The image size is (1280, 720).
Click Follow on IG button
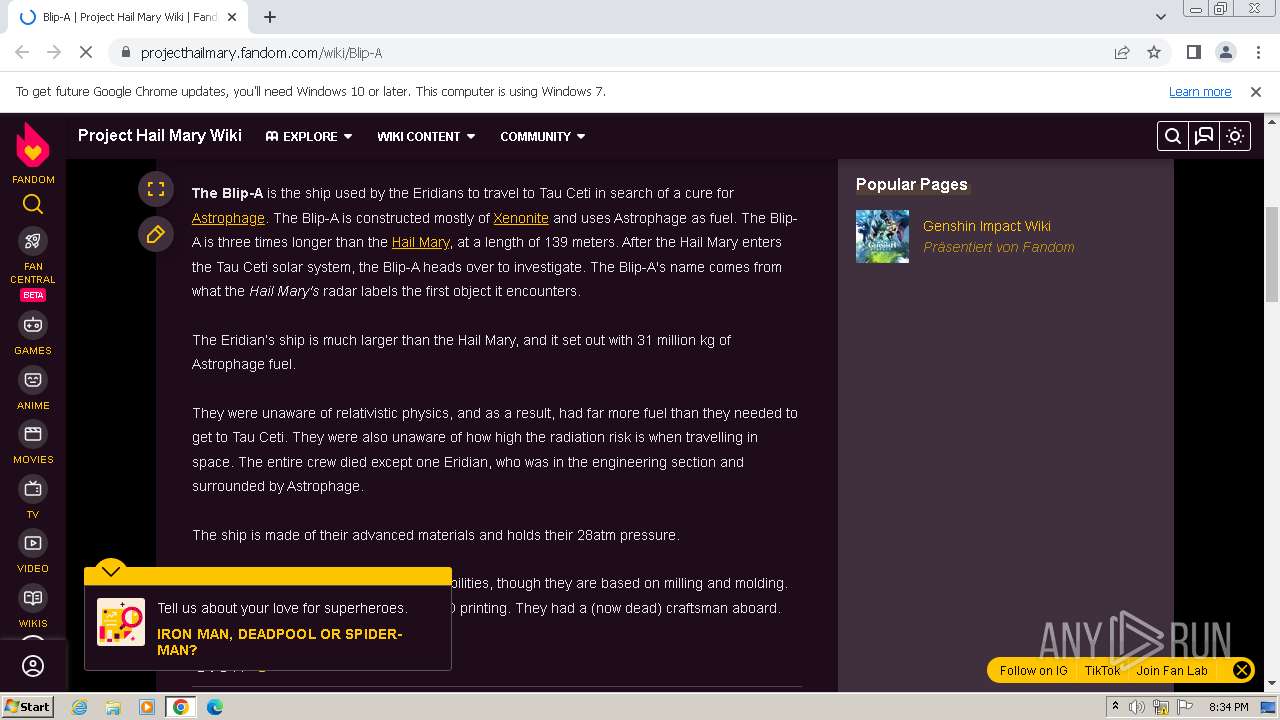pos(1033,671)
